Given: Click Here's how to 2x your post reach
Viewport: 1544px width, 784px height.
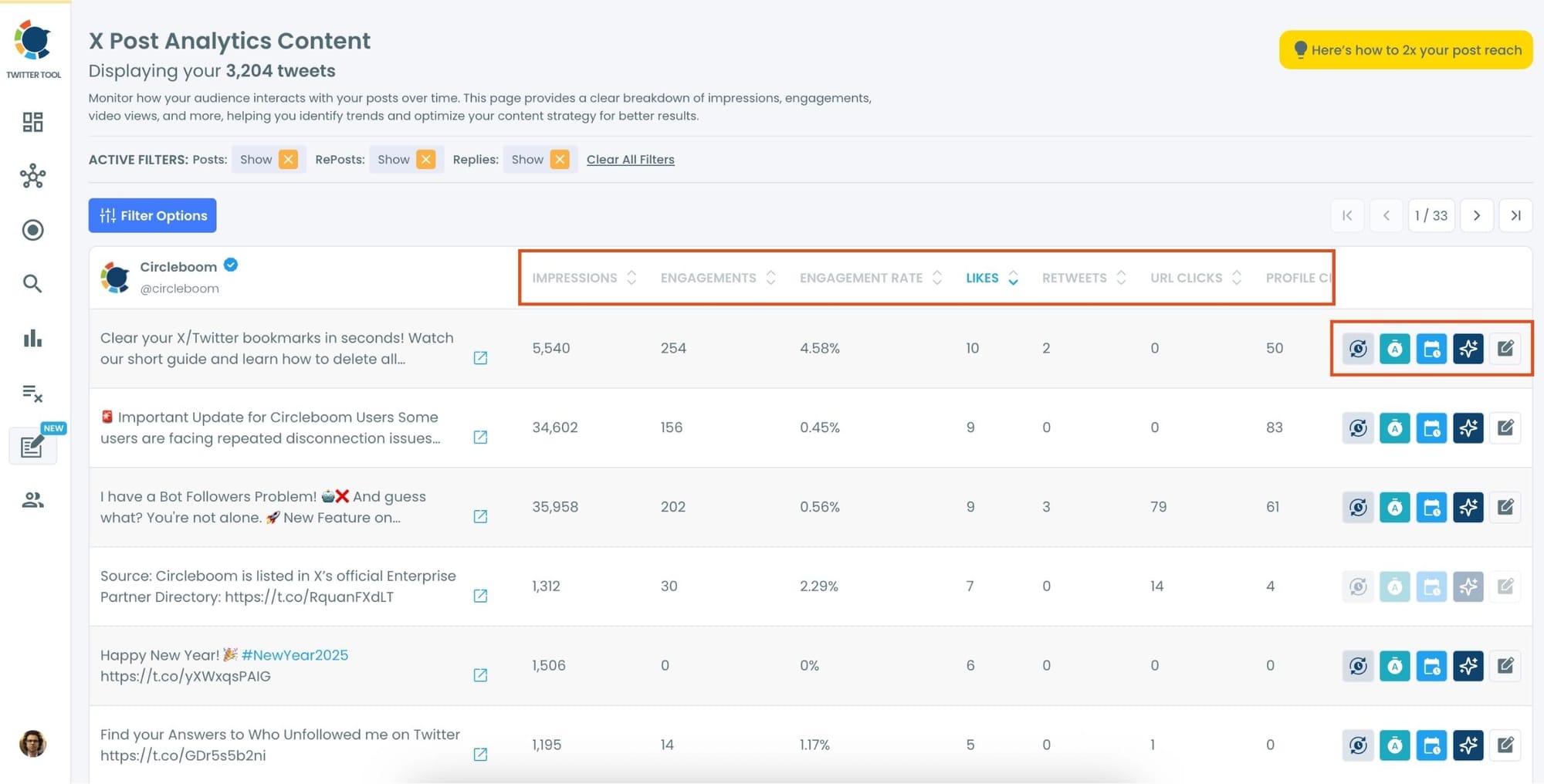Looking at the screenshot, I should (1405, 49).
